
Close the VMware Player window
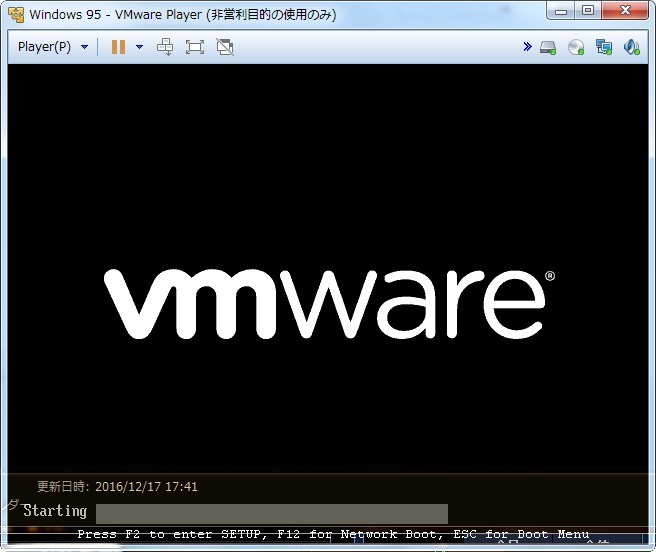tap(625, 11)
